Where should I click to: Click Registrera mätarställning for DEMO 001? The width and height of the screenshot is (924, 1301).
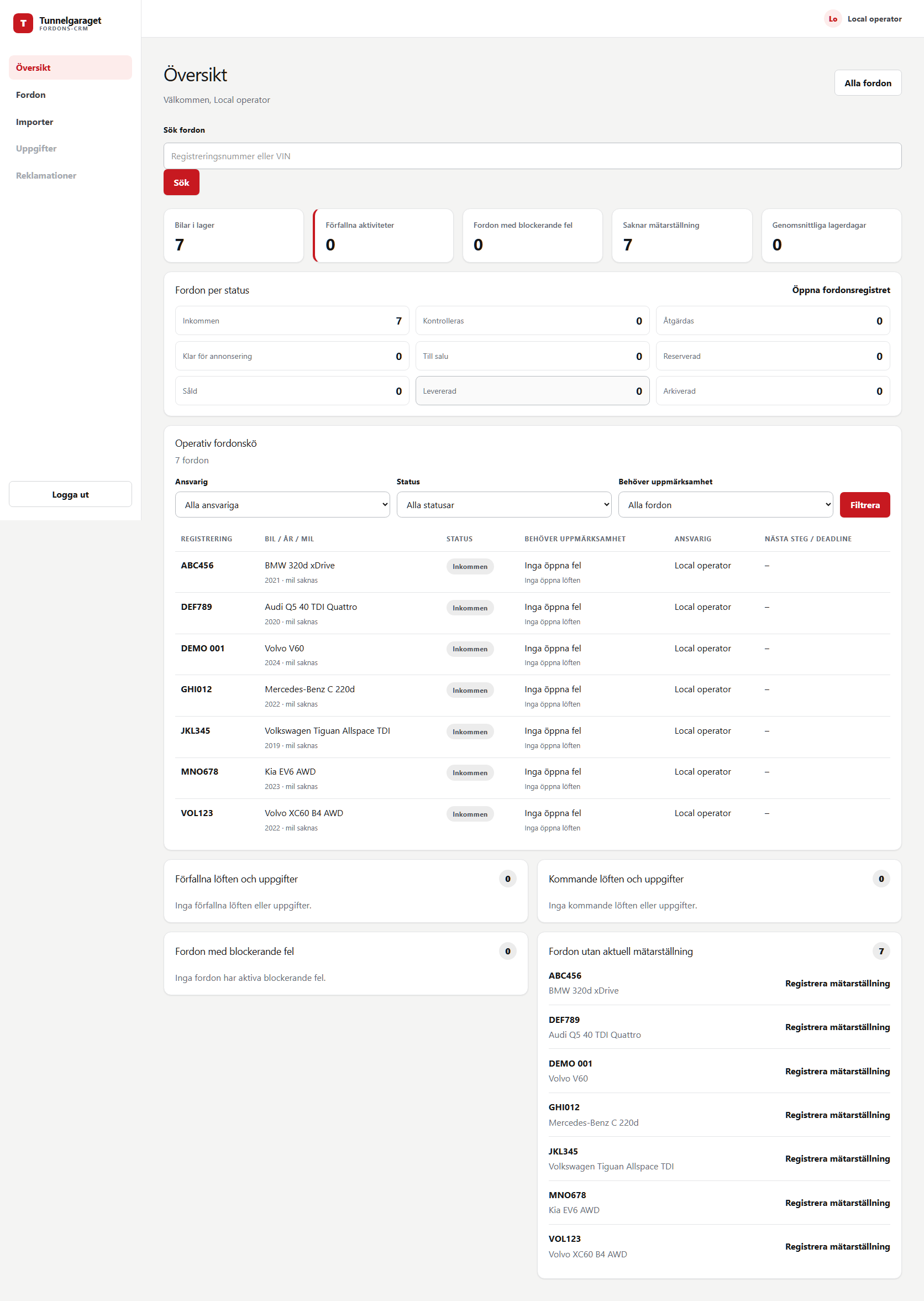(837, 1071)
